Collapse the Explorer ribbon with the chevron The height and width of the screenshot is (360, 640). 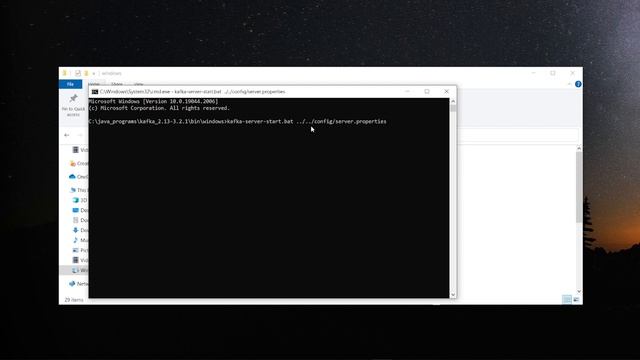pyautogui.click(x=569, y=84)
